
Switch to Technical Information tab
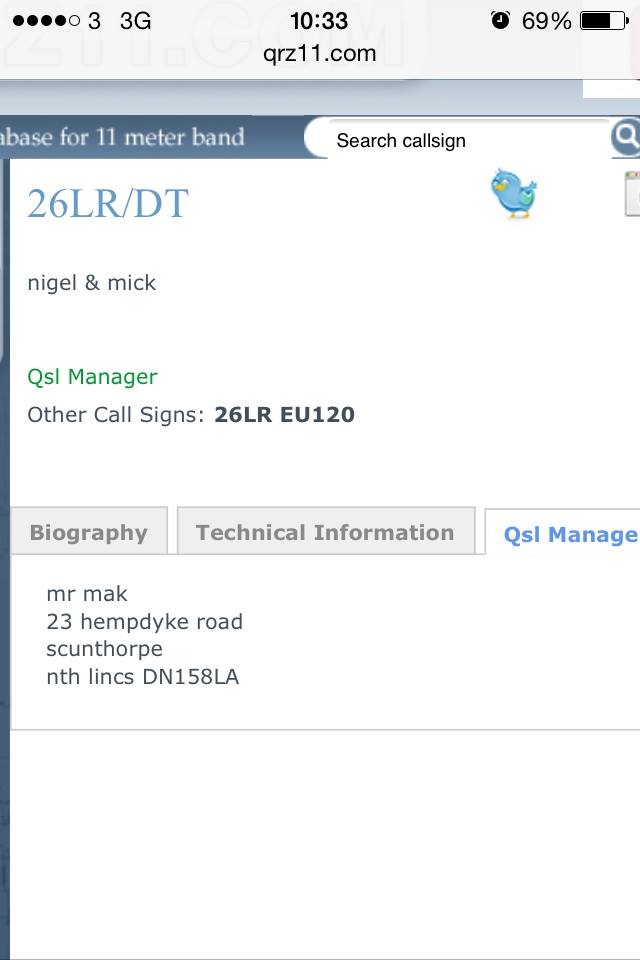point(325,532)
